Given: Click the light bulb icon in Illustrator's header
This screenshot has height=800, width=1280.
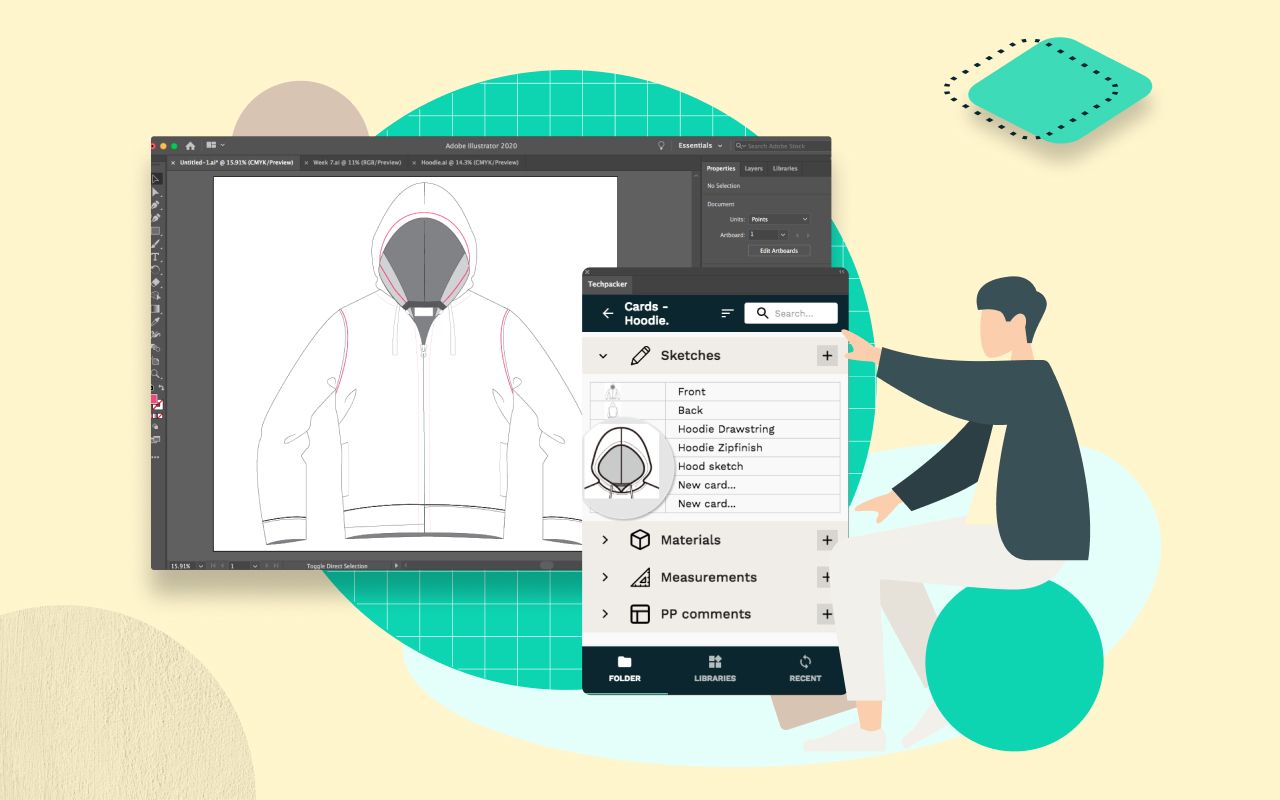Looking at the screenshot, I should [662, 145].
